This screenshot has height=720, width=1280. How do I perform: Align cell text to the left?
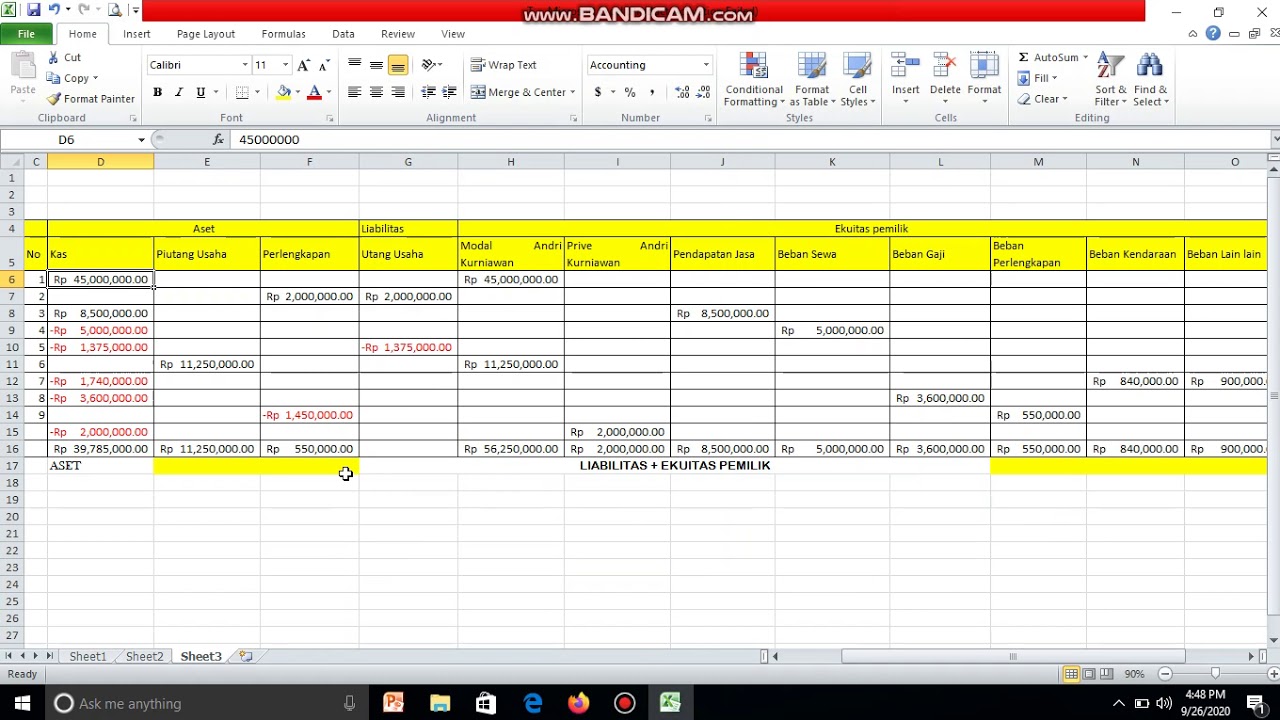pos(354,92)
